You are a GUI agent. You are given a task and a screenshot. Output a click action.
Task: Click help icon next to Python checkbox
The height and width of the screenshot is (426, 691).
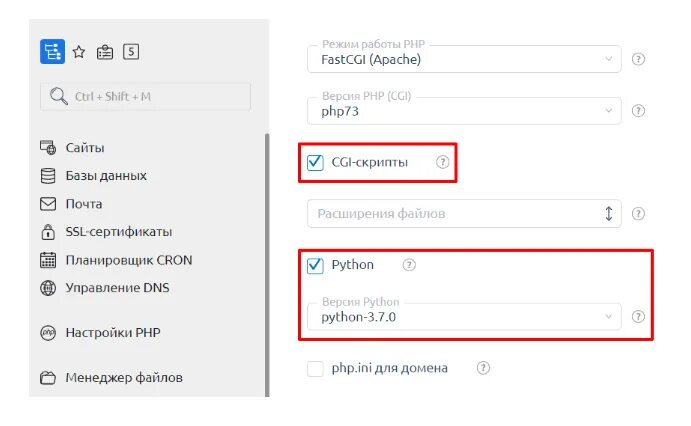(408, 265)
